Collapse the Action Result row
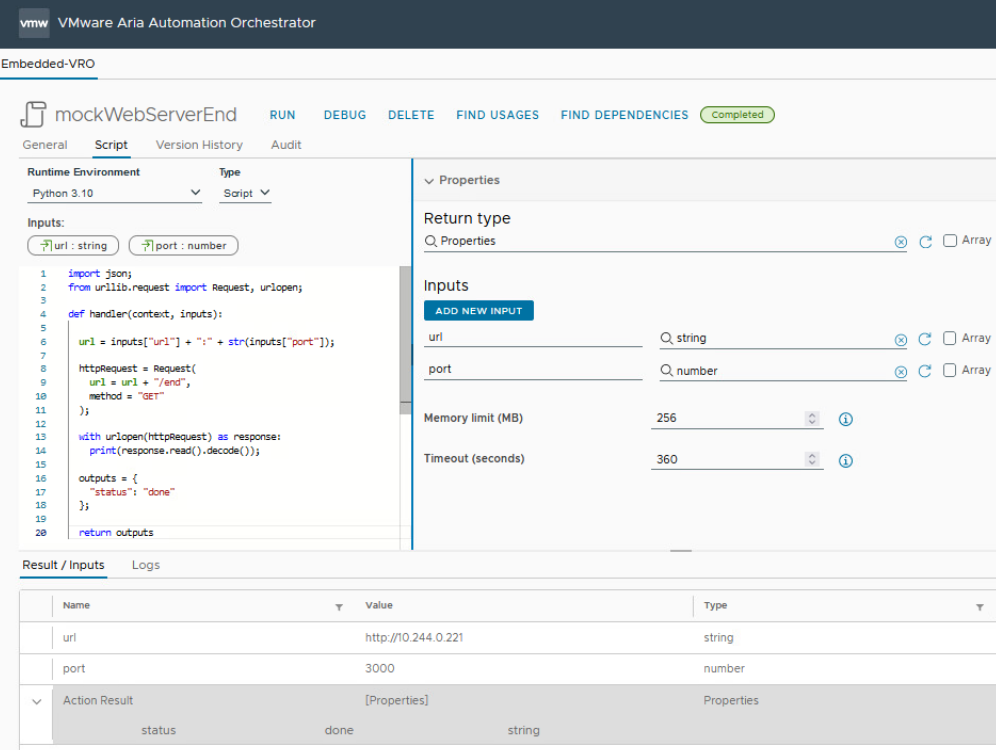Viewport: 996px width, 750px height. [x=37, y=702]
